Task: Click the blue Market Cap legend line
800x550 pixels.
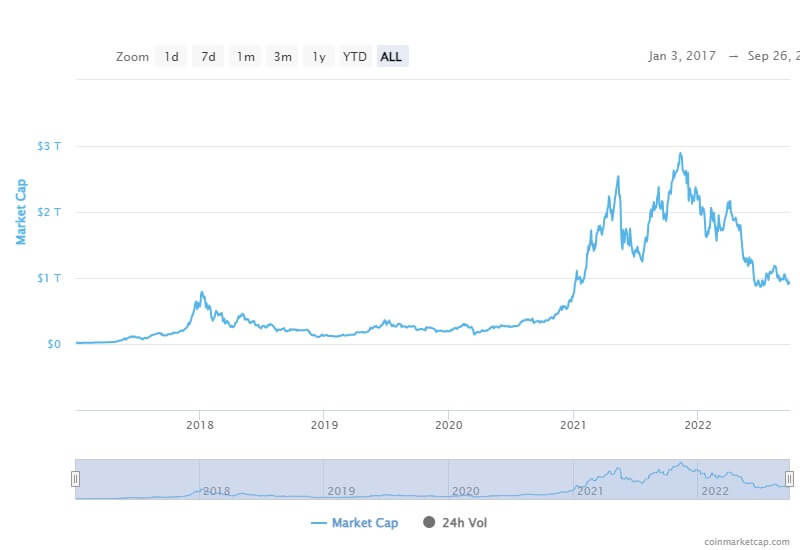Action: click(x=319, y=523)
